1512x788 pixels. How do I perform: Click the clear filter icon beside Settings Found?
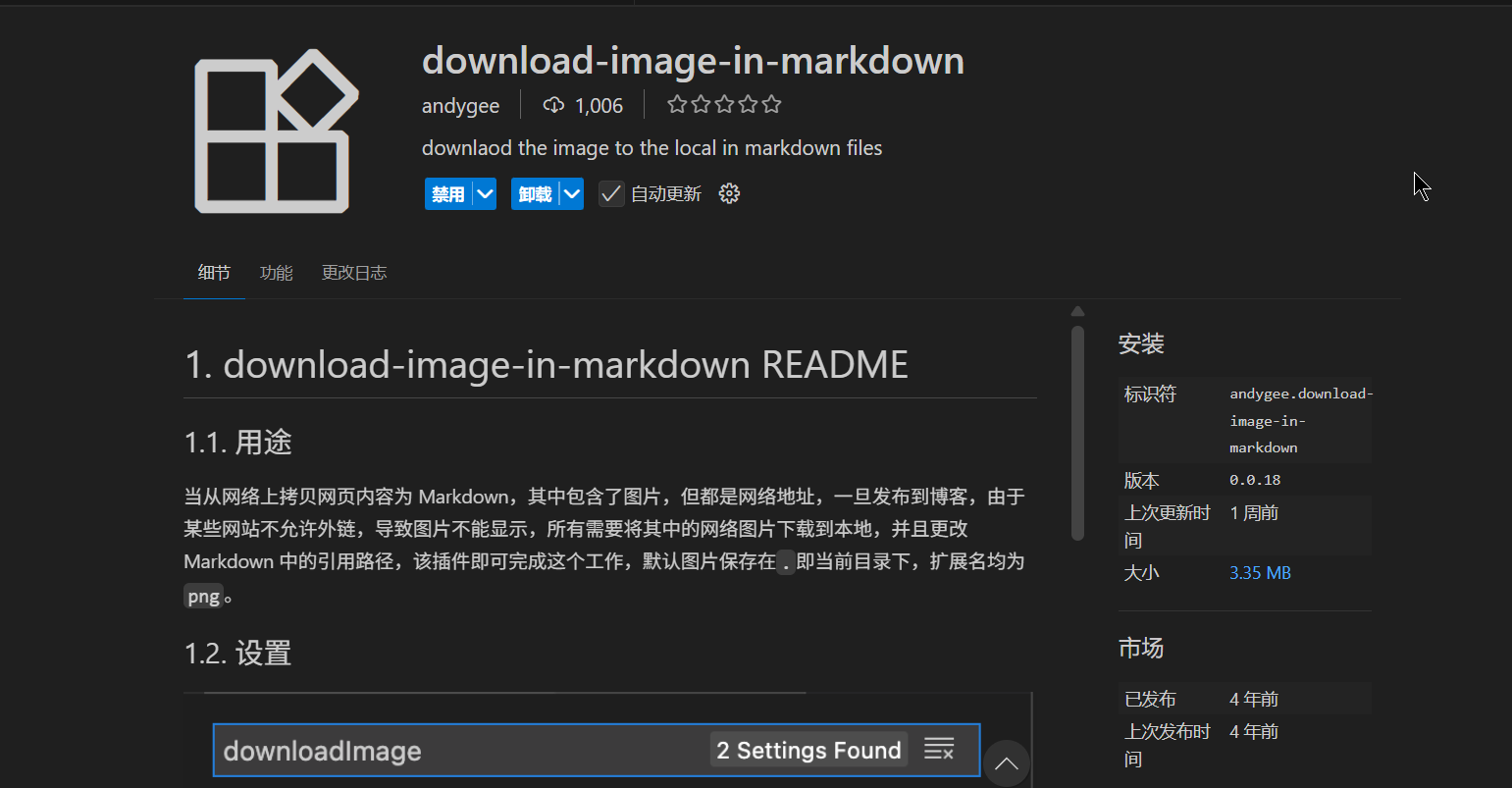coord(939,750)
